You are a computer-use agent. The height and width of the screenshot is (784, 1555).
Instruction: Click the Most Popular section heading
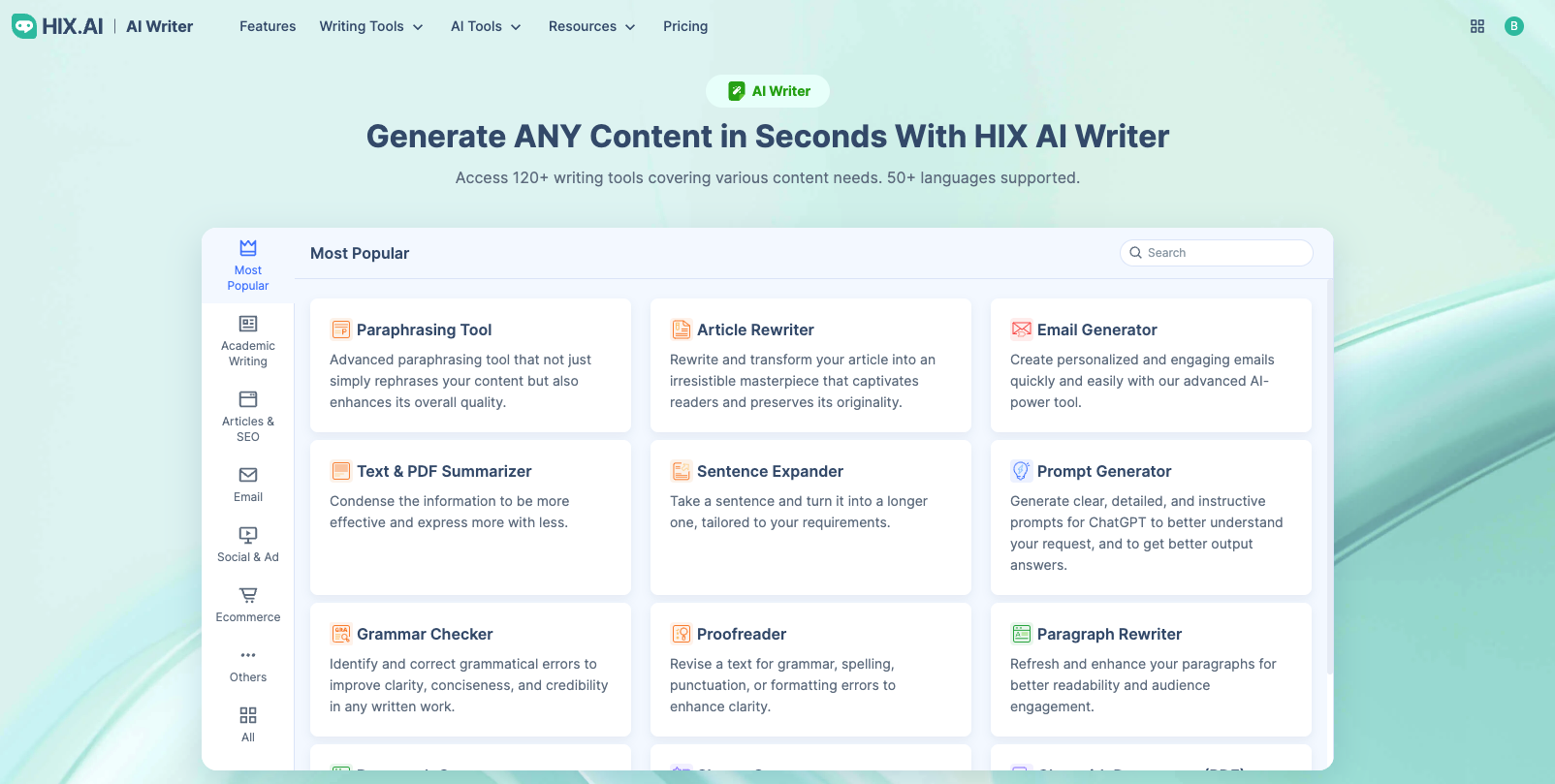[x=360, y=253]
